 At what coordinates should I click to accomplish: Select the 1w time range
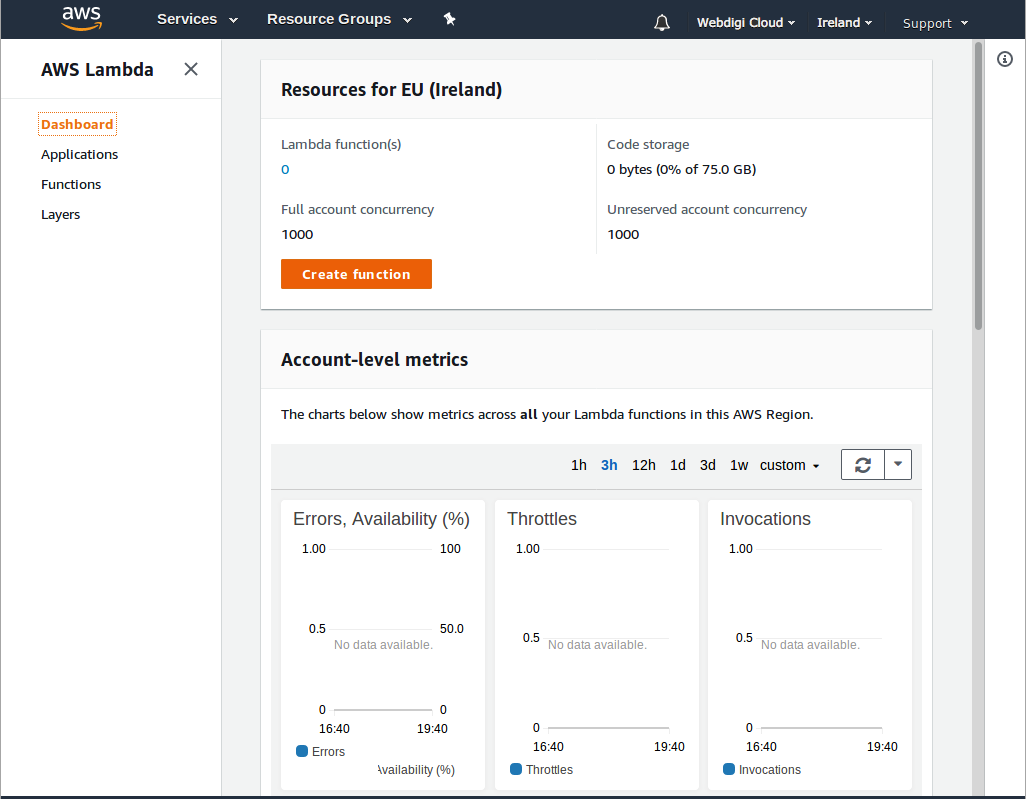(x=739, y=465)
